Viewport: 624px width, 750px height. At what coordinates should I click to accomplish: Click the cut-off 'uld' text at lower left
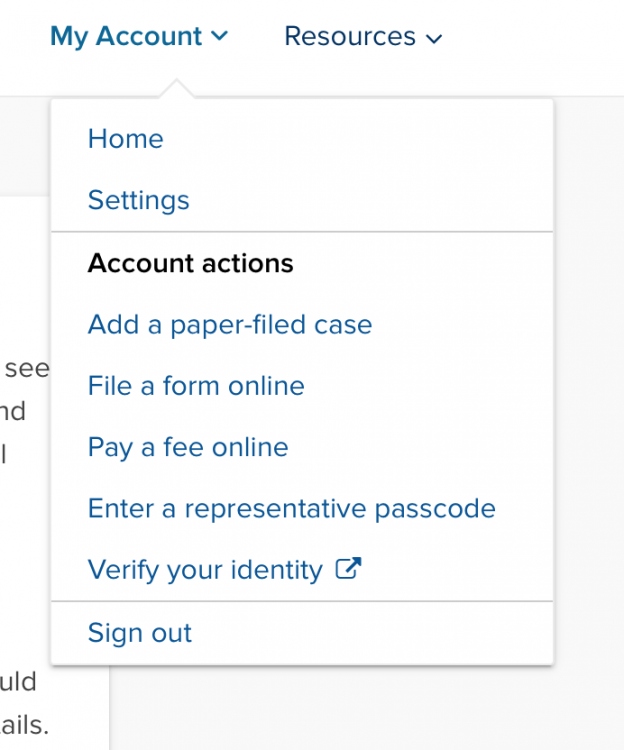tap(18, 681)
